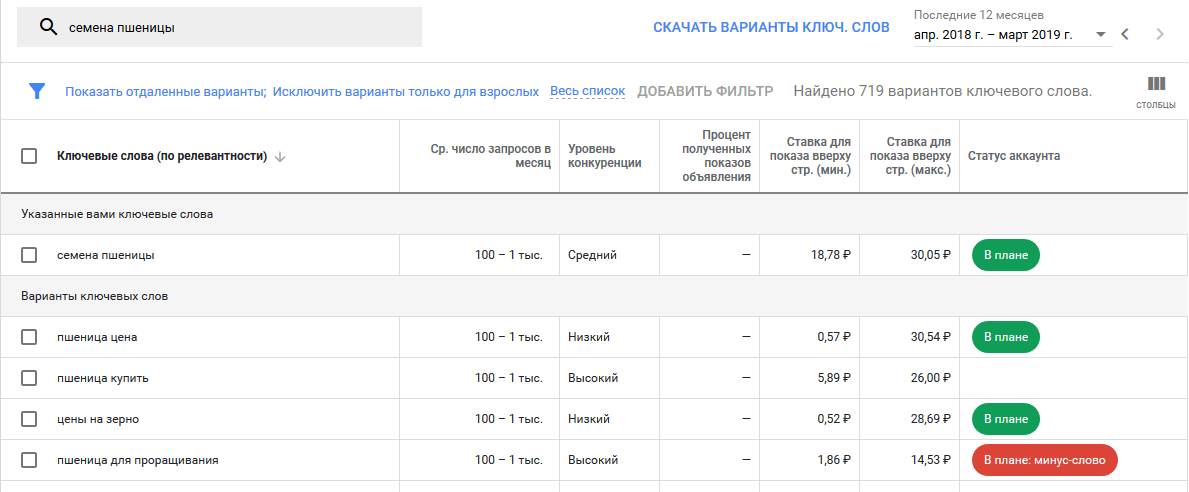Viewport: 1189px width, 492px height.
Task: Open the columns layout icon
Action: click(1156, 85)
